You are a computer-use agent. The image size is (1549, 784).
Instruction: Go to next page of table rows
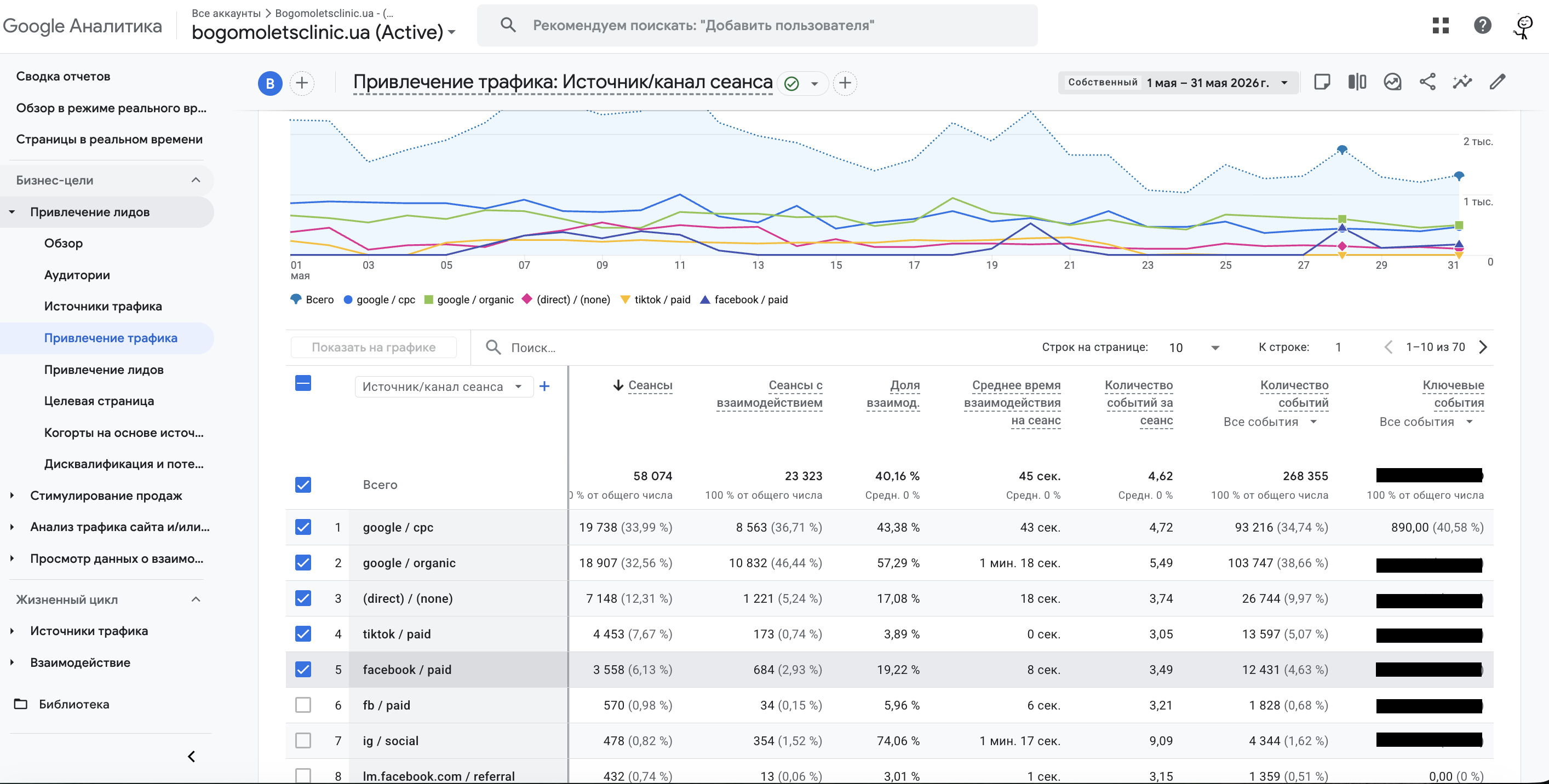point(1483,347)
